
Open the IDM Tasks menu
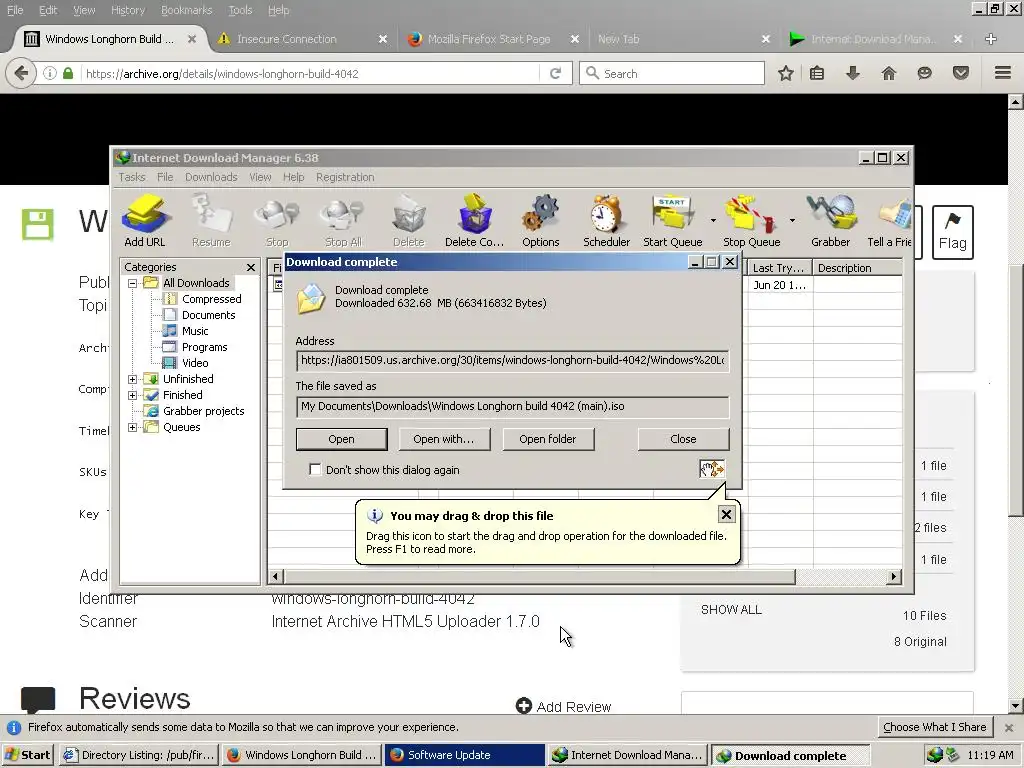[x=132, y=177]
